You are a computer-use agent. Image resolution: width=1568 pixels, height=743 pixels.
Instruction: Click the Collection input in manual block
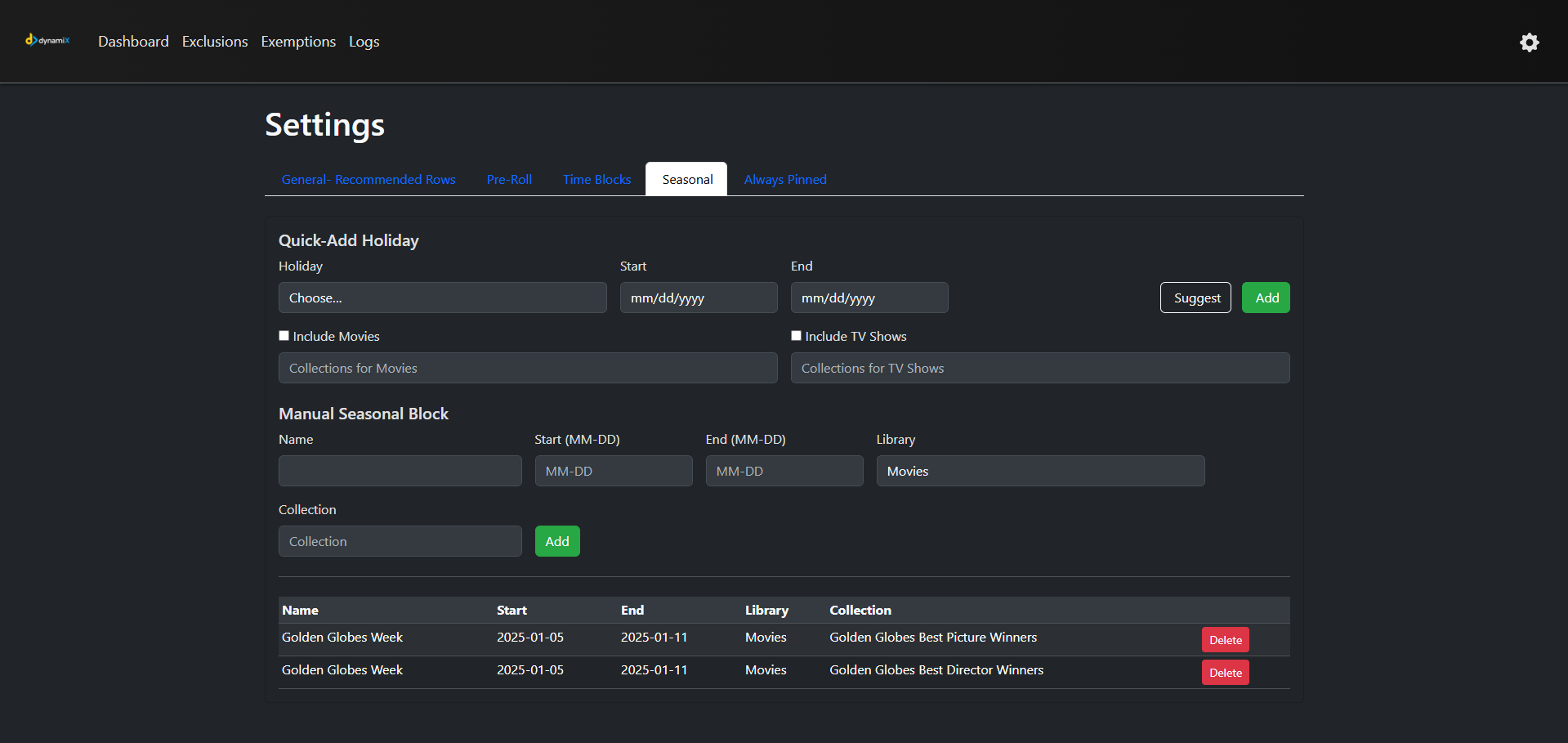pyautogui.click(x=400, y=541)
